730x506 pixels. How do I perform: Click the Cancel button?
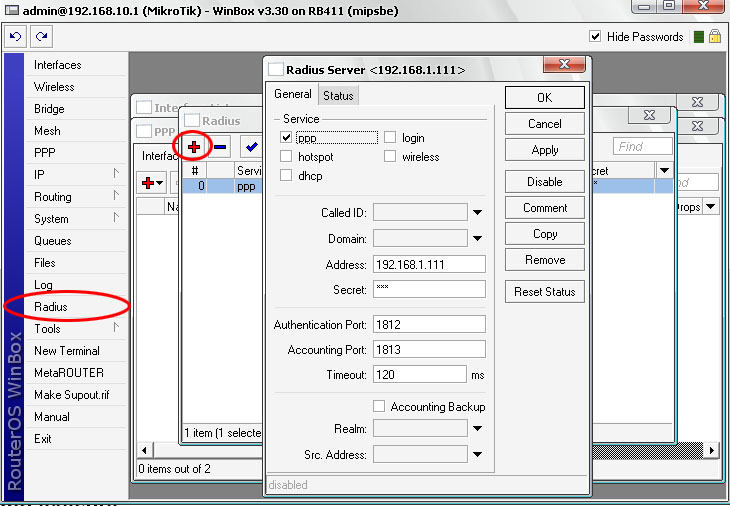tap(545, 124)
